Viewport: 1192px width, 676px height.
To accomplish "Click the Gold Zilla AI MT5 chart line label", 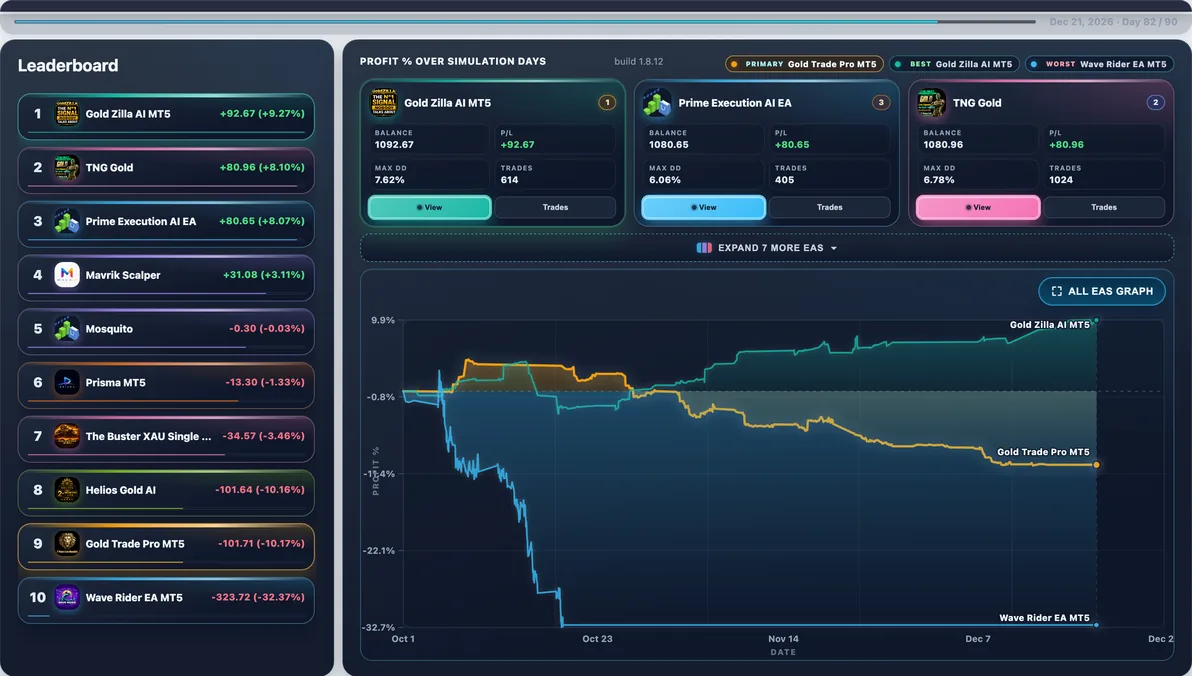I will [1049, 325].
